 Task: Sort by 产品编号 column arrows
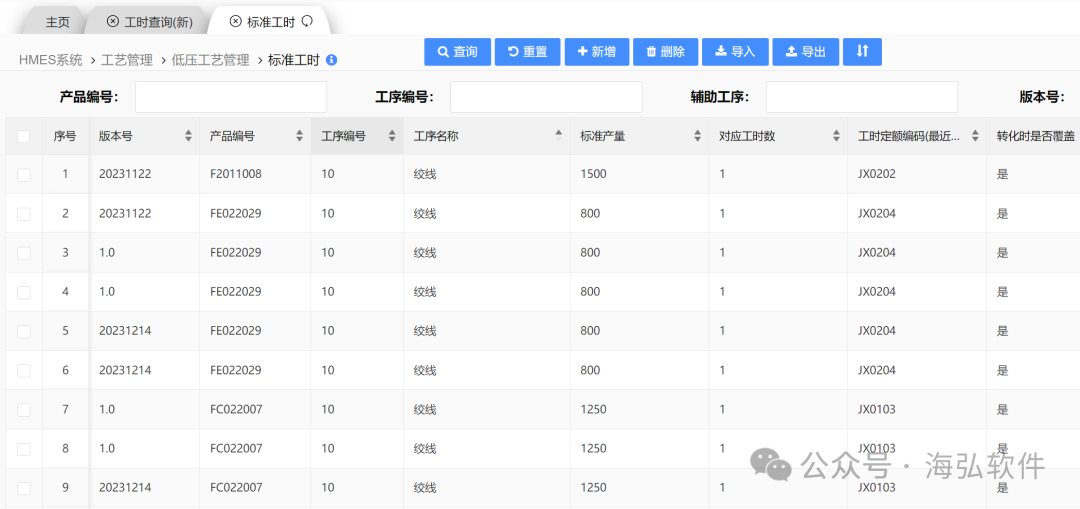tap(300, 136)
